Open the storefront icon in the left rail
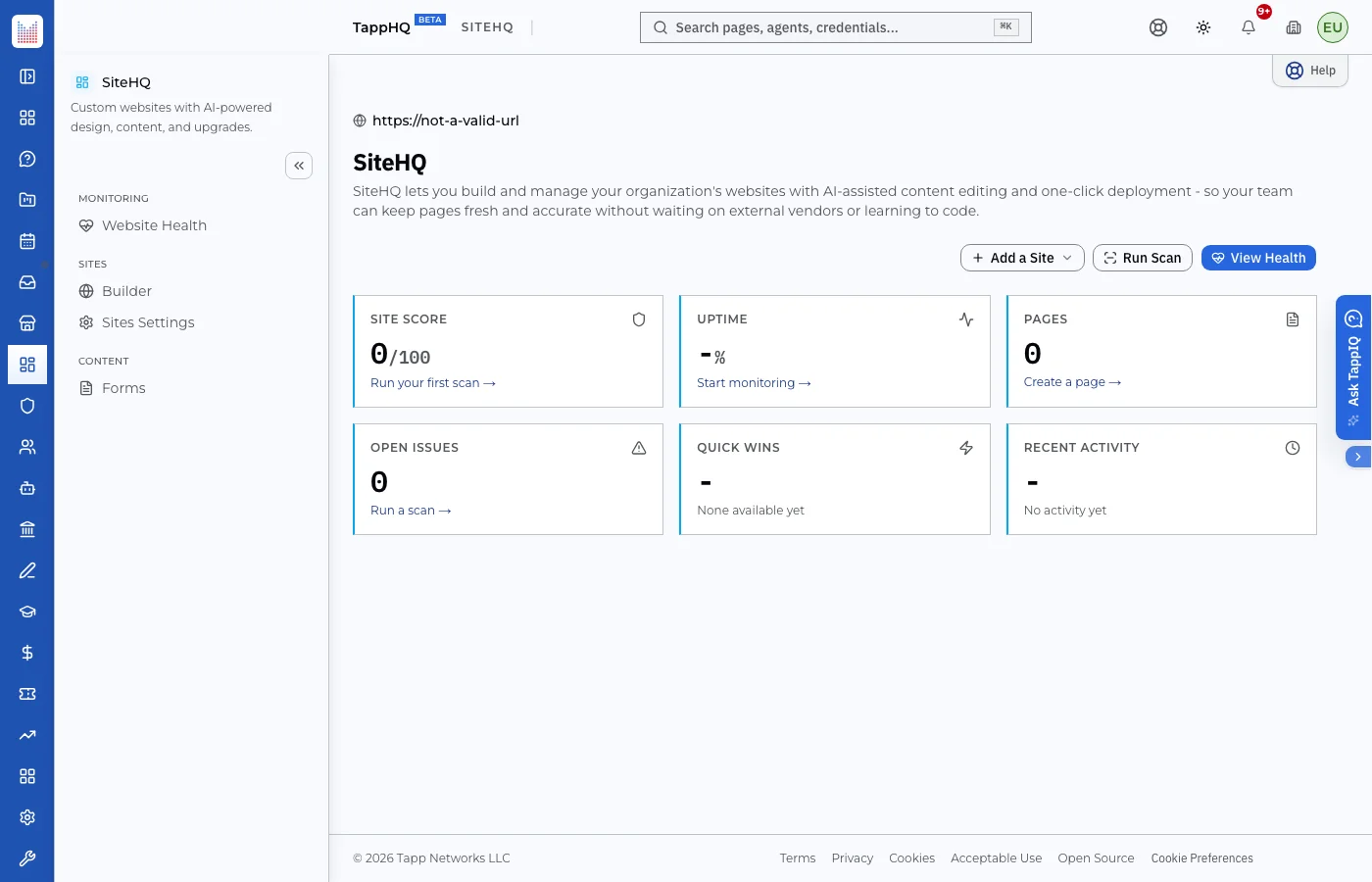The height and width of the screenshot is (882, 1372). pyautogui.click(x=27, y=323)
